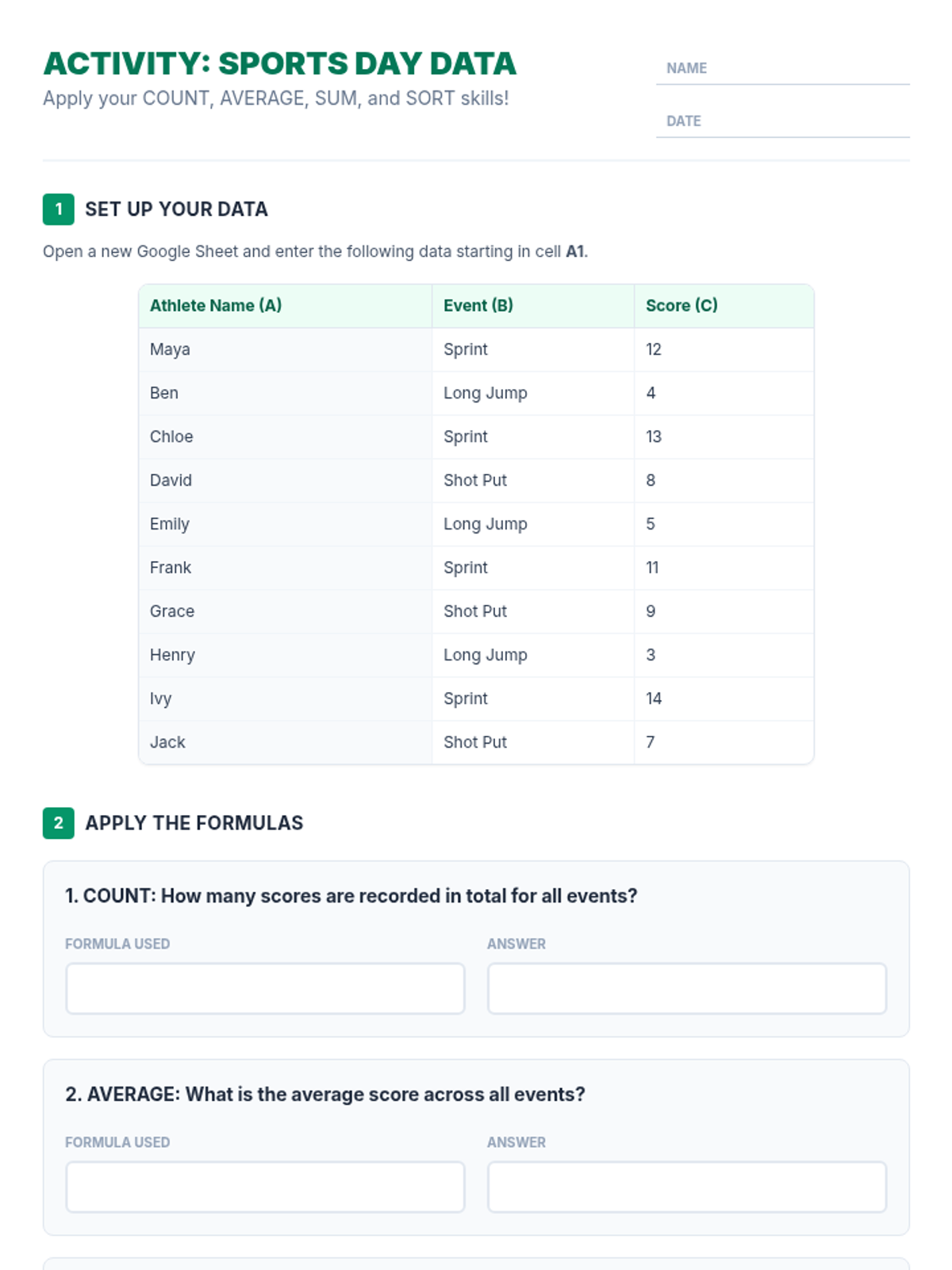This screenshot has height=1270, width=952.
Task: Click the green step 2 badge
Action: click(x=58, y=823)
